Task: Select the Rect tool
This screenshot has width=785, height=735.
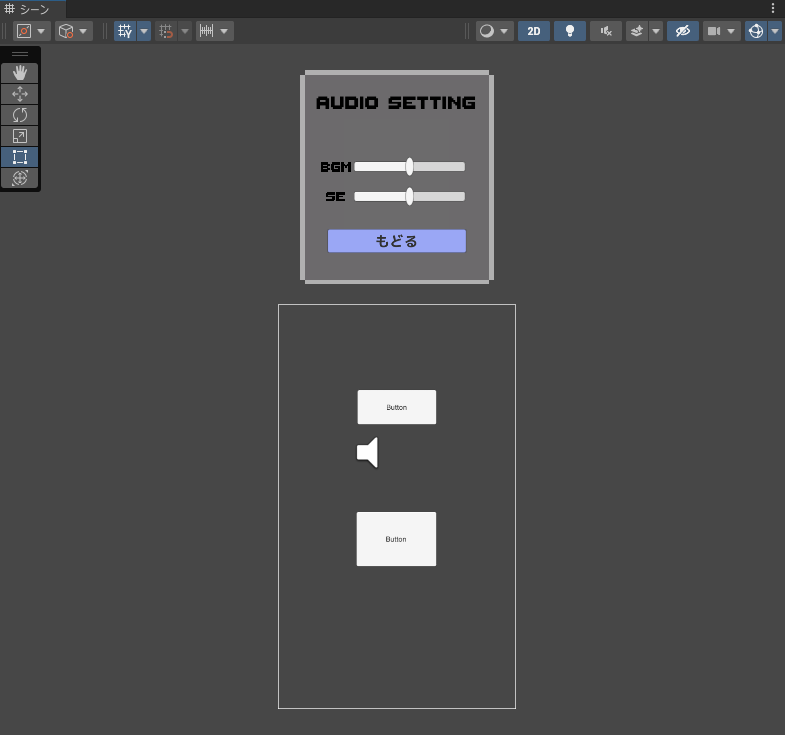Action: pos(20,157)
